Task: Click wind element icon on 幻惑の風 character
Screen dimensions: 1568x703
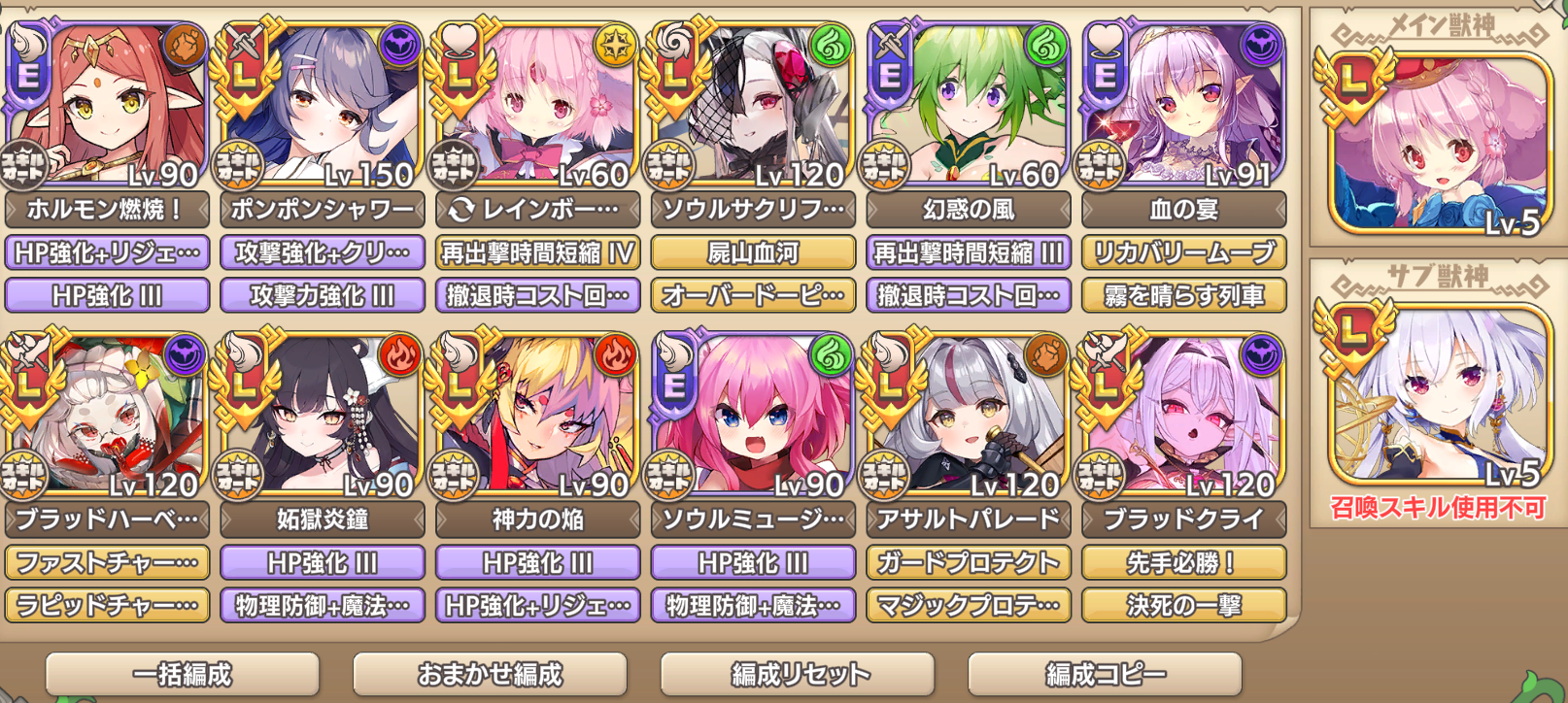Action: pos(1045,46)
